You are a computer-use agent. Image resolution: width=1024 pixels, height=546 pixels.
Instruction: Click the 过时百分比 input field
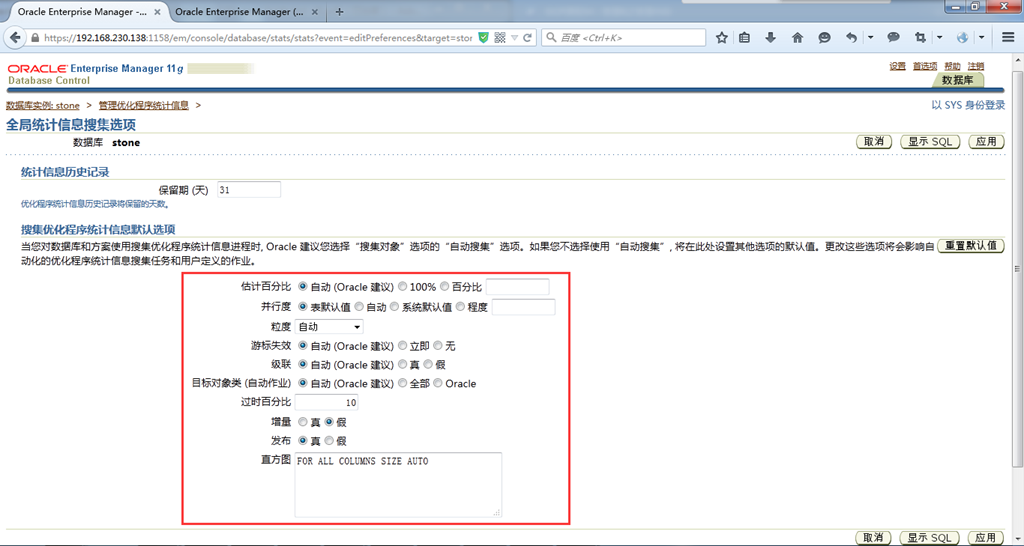(327, 402)
